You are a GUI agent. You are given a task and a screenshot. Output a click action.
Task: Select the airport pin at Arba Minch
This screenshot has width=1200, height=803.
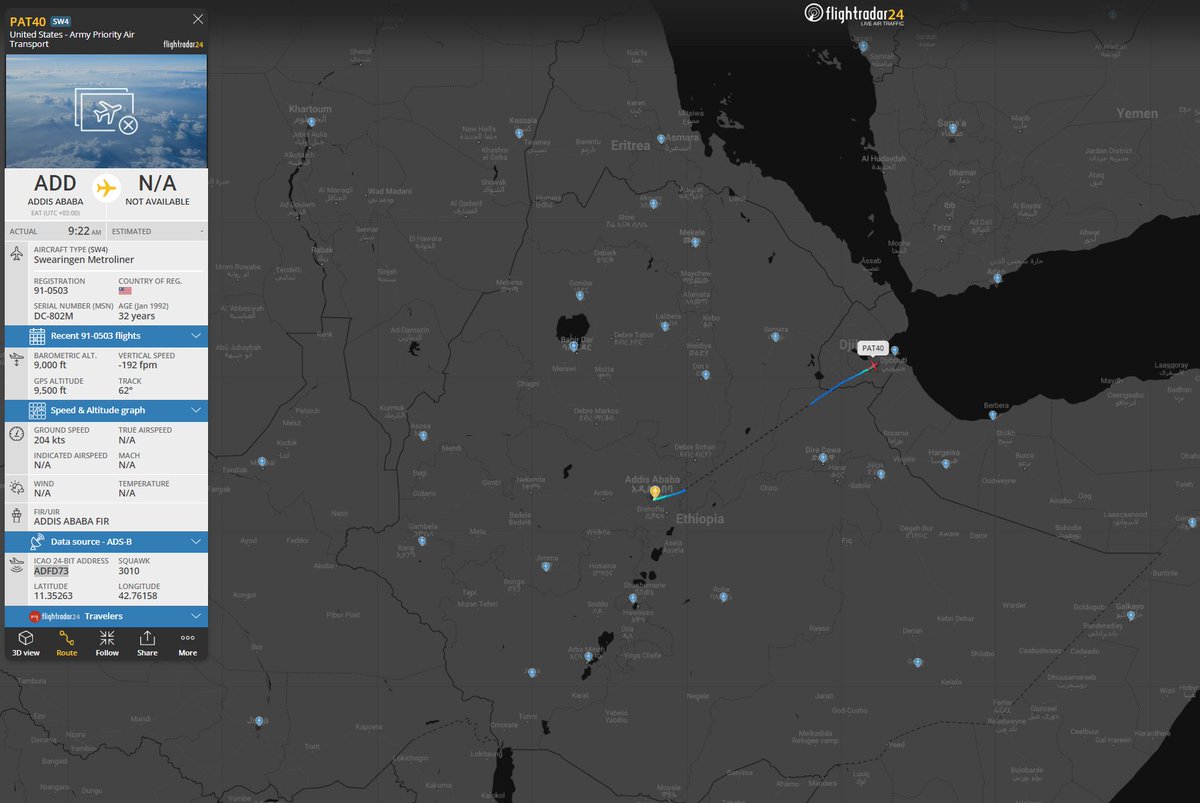[589, 657]
